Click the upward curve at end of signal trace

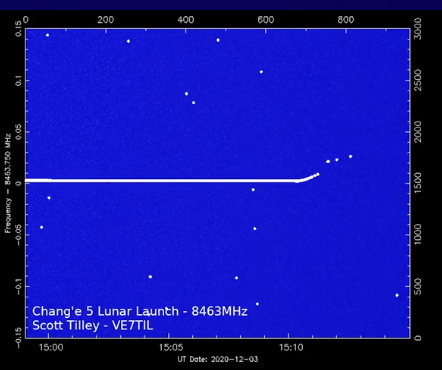pos(308,178)
